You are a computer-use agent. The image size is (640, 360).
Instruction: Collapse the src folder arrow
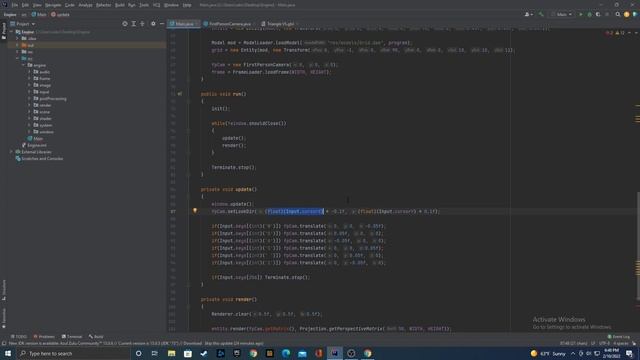[18, 58]
